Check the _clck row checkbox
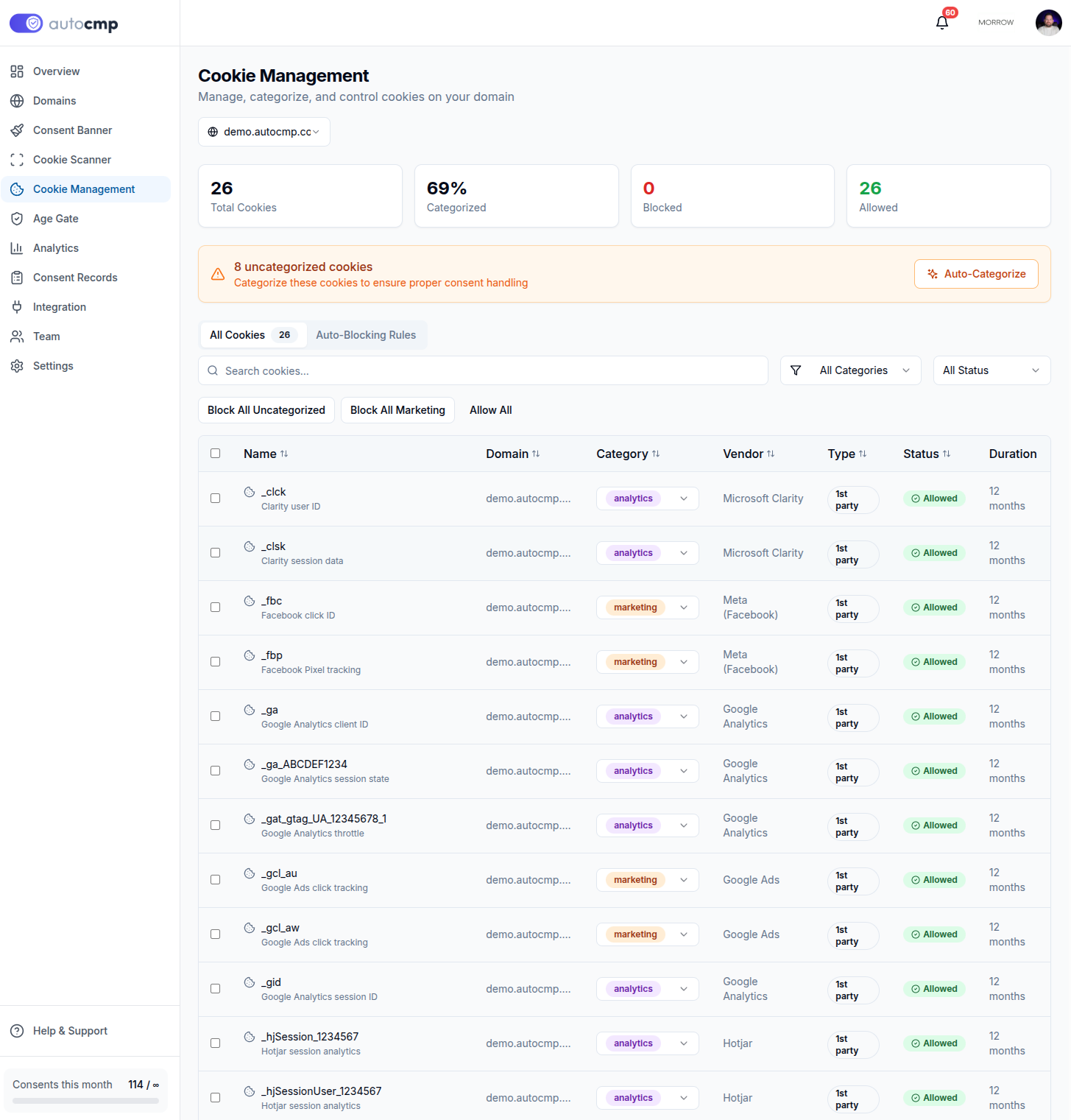The image size is (1071, 1120). pos(216,499)
